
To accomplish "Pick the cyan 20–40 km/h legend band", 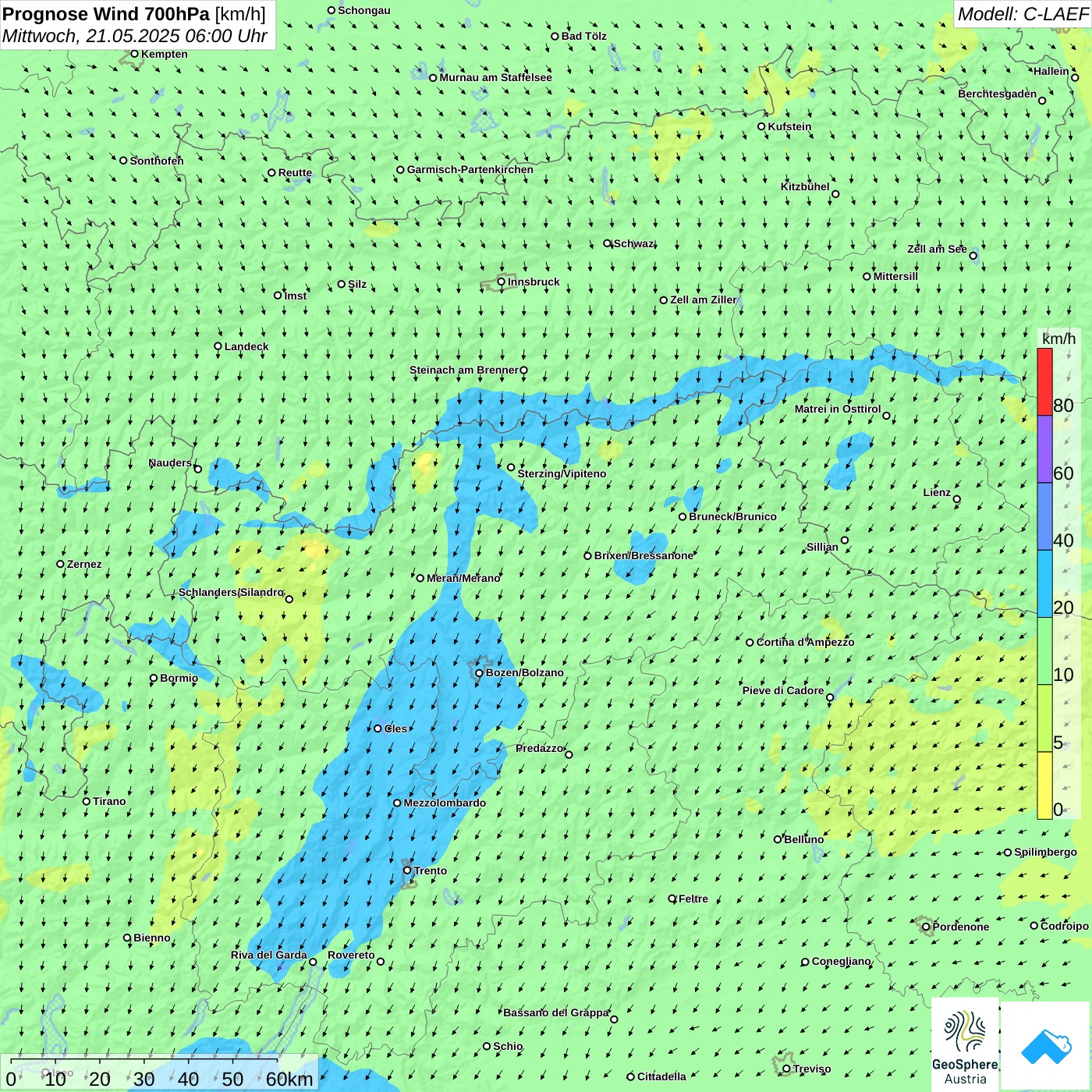I will click(x=1044, y=584).
